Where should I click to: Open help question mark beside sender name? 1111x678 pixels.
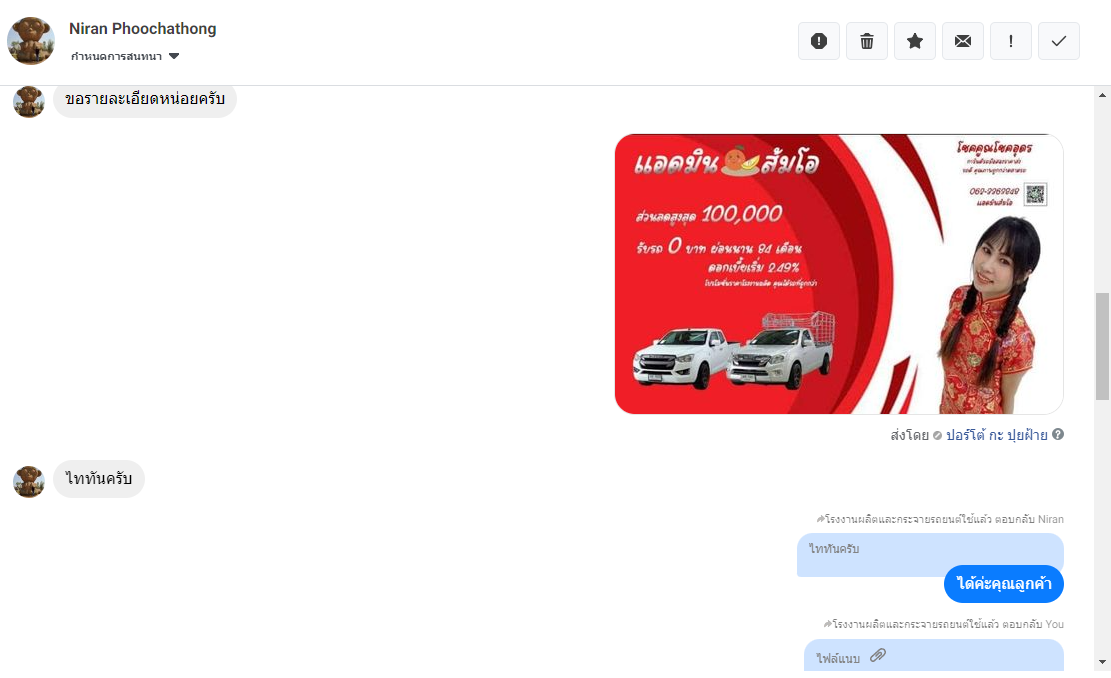[x=1058, y=434]
